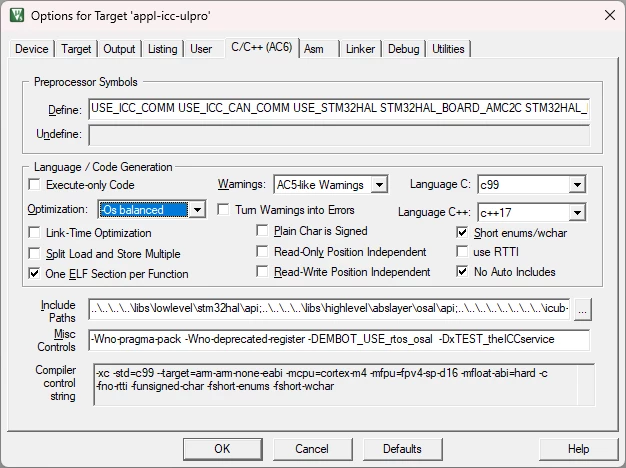The width and height of the screenshot is (626, 468).
Task: Enable Turn Warnings into Errors
Action: coord(224,210)
